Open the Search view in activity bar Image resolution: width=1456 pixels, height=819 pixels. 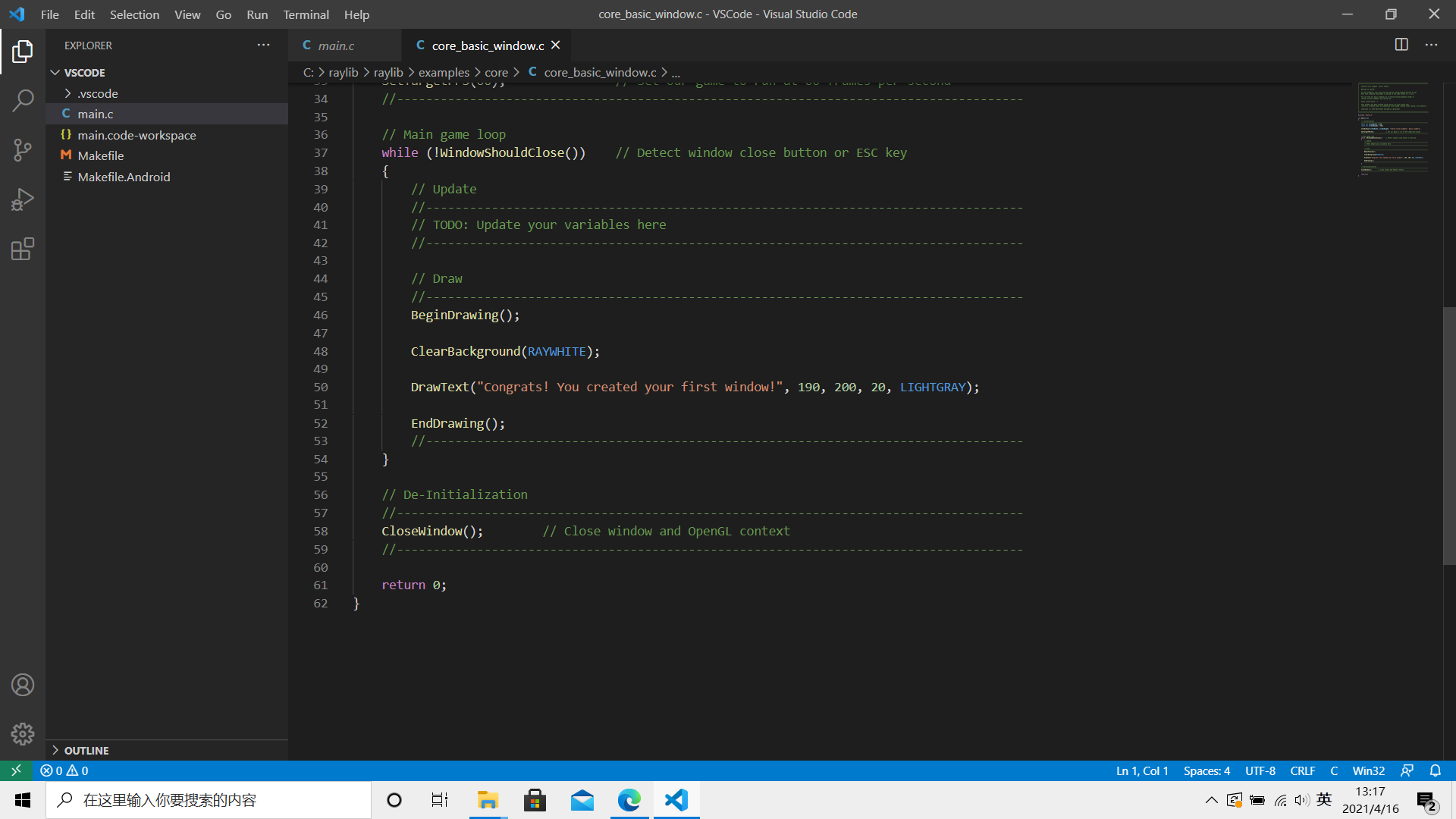point(23,100)
